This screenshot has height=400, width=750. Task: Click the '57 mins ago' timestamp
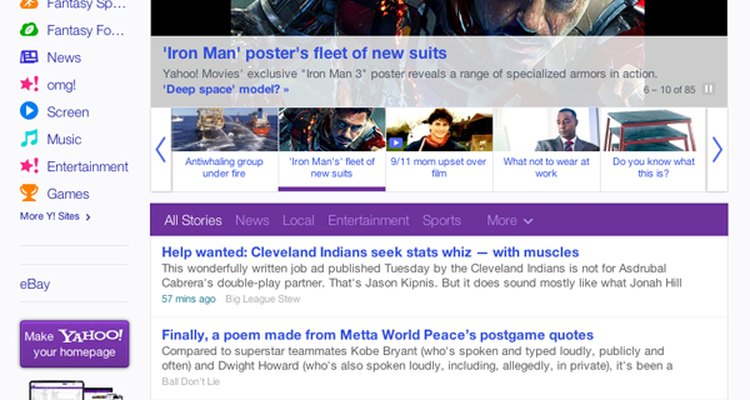click(188, 299)
